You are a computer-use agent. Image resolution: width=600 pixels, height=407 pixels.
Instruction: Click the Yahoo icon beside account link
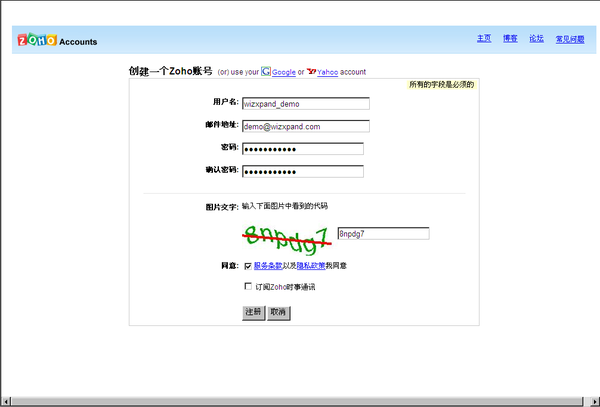(311, 71)
